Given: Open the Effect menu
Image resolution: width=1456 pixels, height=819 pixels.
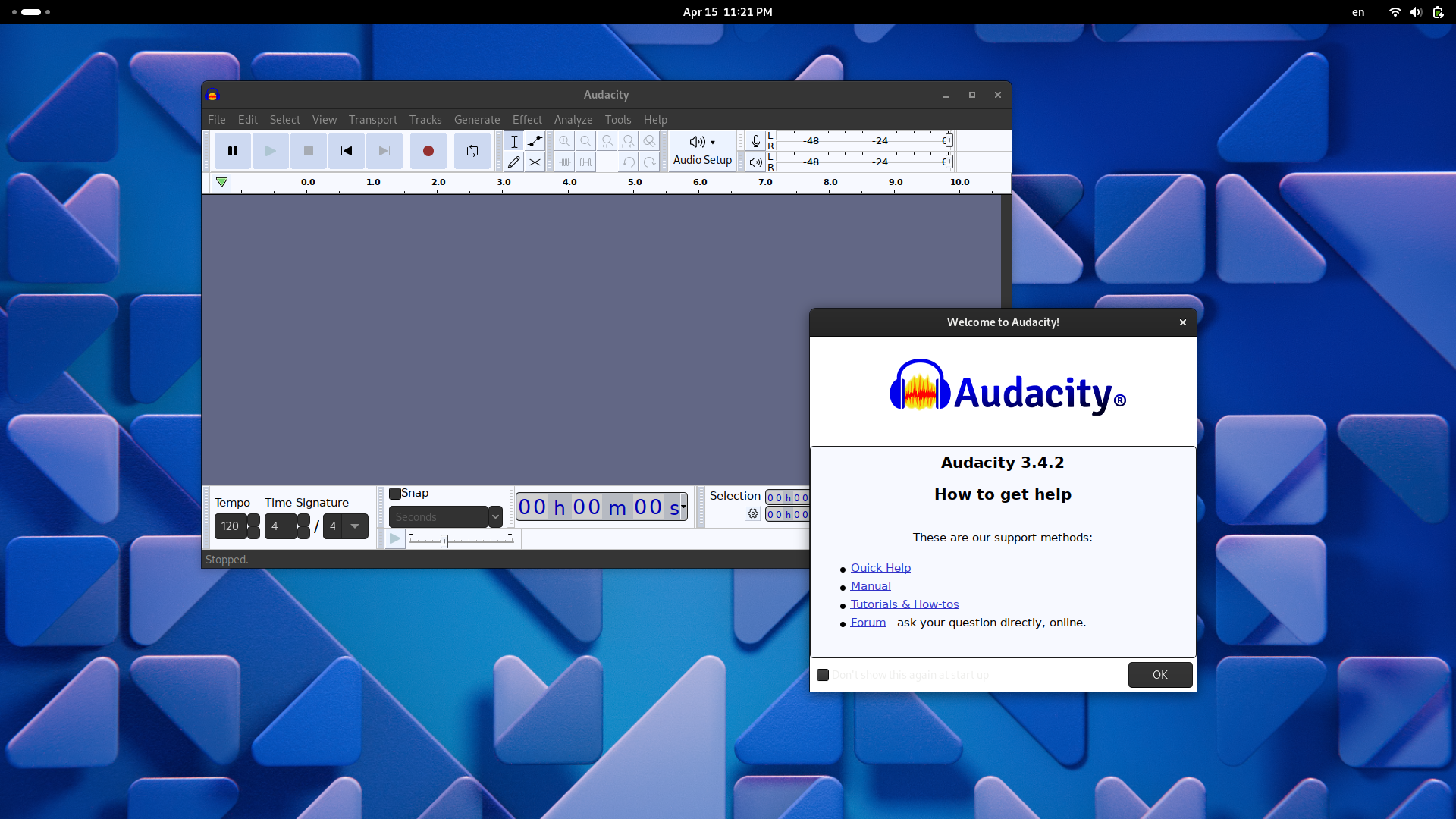Looking at the screenshot, I should [527, 120].
